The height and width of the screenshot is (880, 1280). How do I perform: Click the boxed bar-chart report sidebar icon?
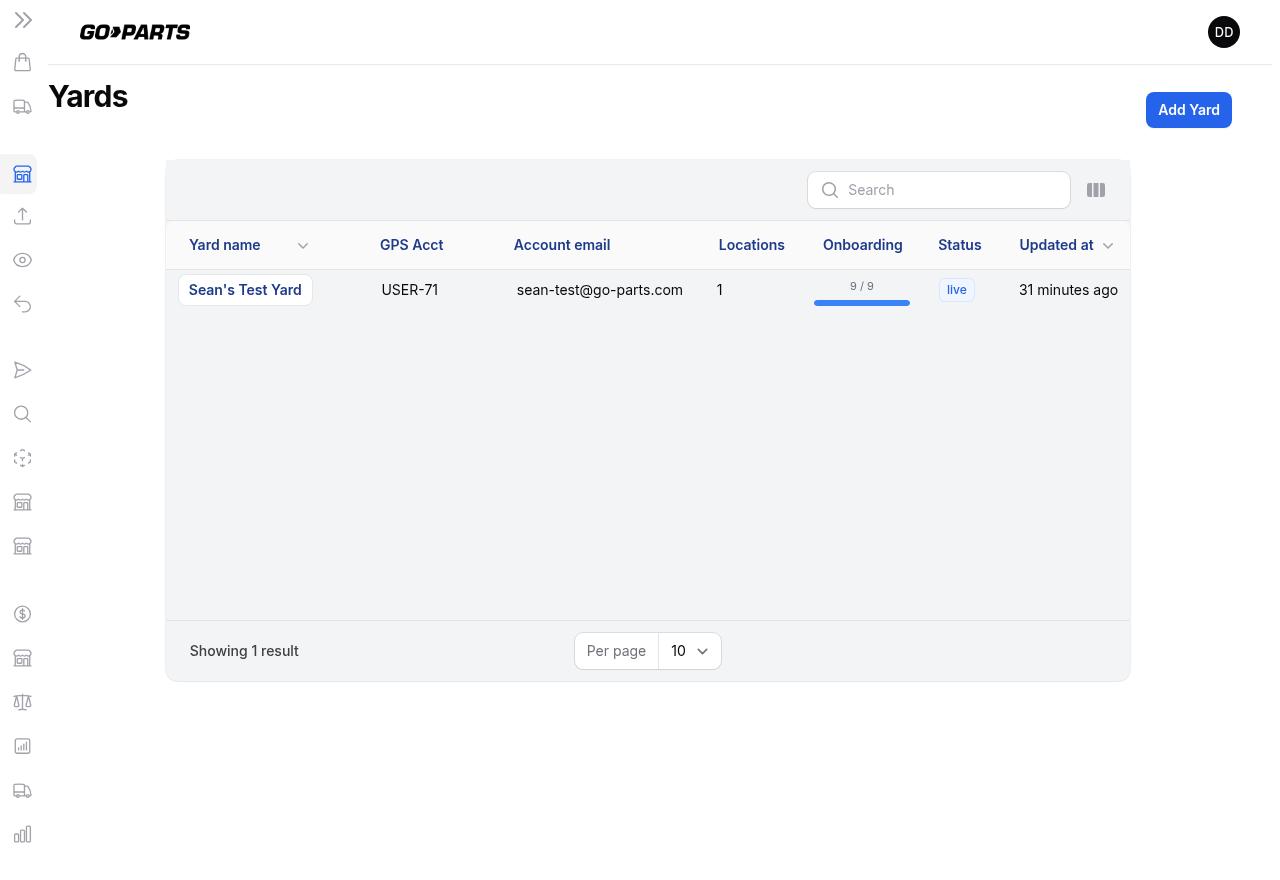22,746
